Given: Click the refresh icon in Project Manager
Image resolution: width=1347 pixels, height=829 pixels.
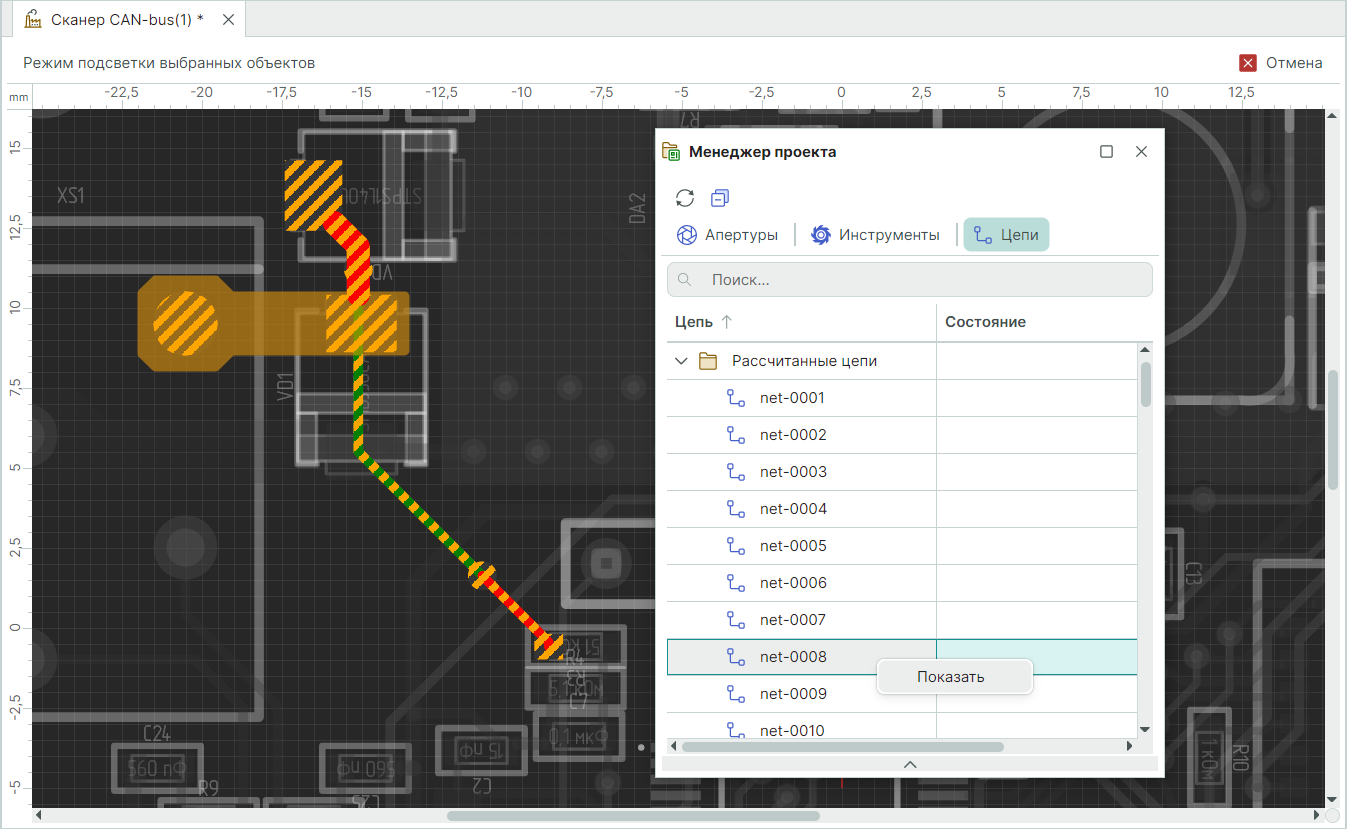Looking at the screenshot, I should coord(685,198).
